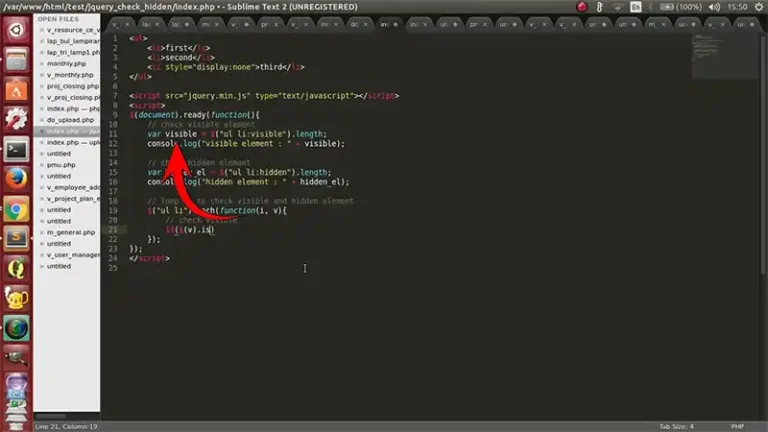Open the Files manager in the launcher
The width and height of the screenshot is (768, 432).
pyautogui.click(x=16, y=60)
